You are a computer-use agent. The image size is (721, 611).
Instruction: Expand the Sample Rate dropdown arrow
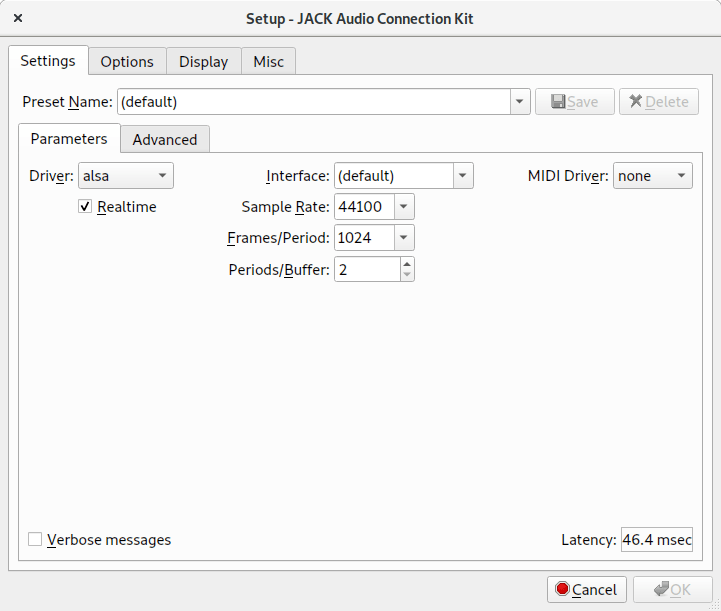(404, 206)
